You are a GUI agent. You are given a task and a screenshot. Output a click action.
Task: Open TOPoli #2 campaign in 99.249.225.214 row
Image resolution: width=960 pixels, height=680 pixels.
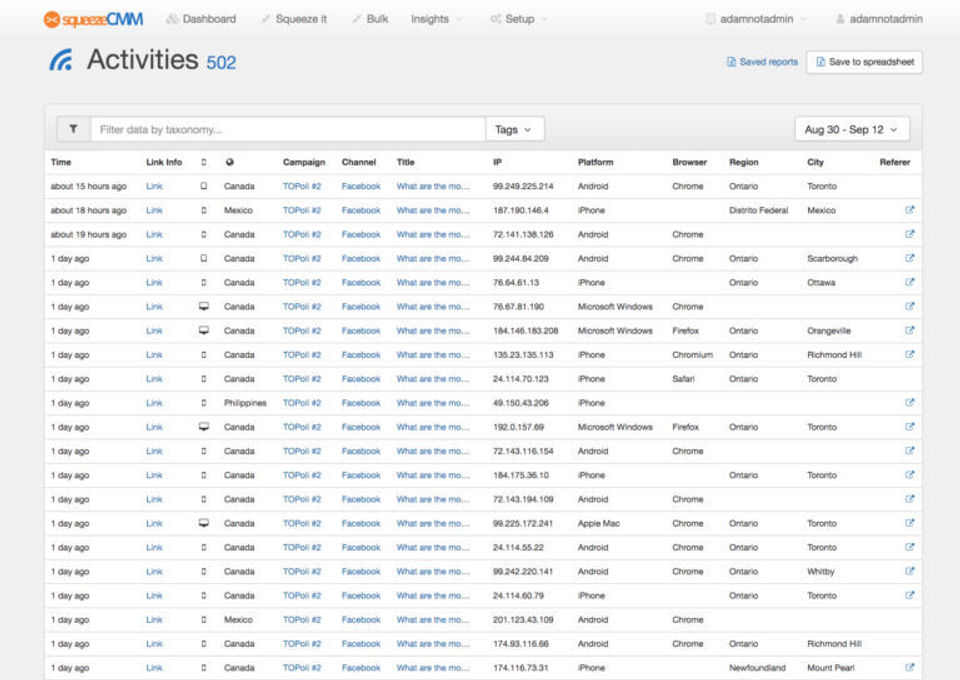tap(302, 186)
